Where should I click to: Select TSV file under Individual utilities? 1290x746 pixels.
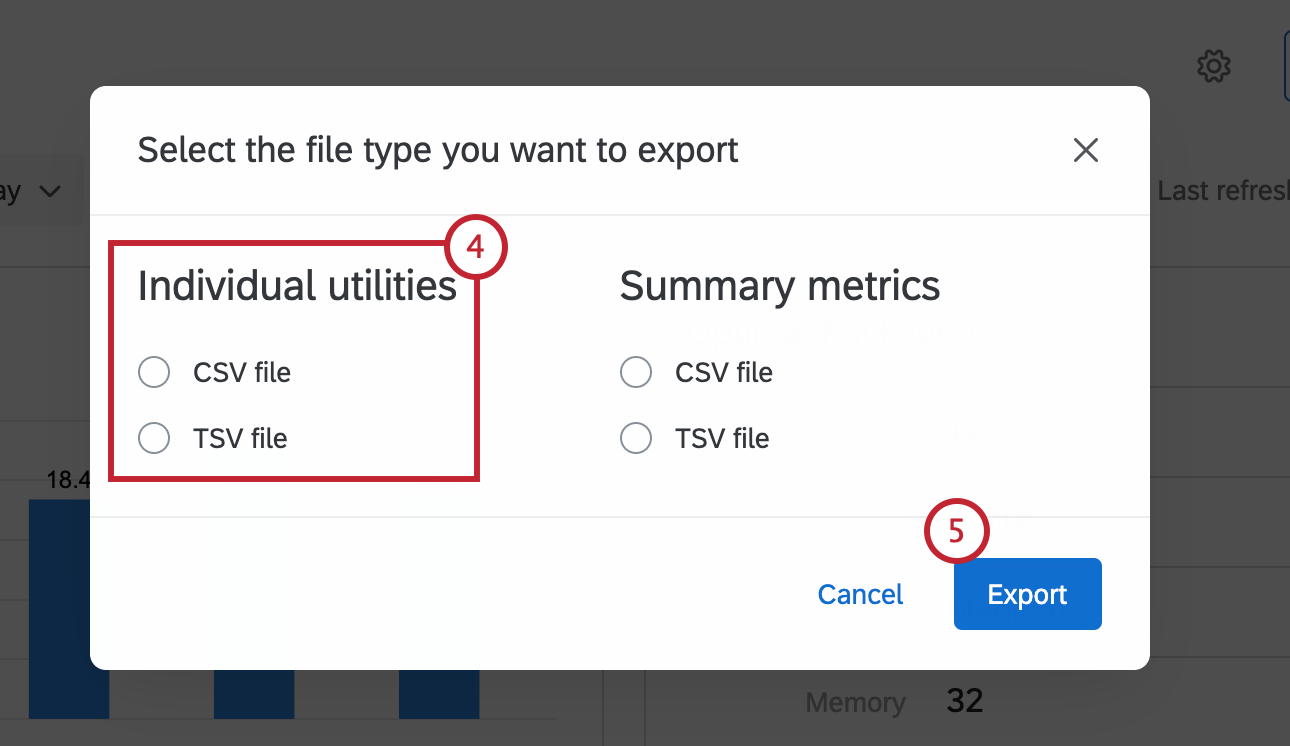(x=154, y=438)
